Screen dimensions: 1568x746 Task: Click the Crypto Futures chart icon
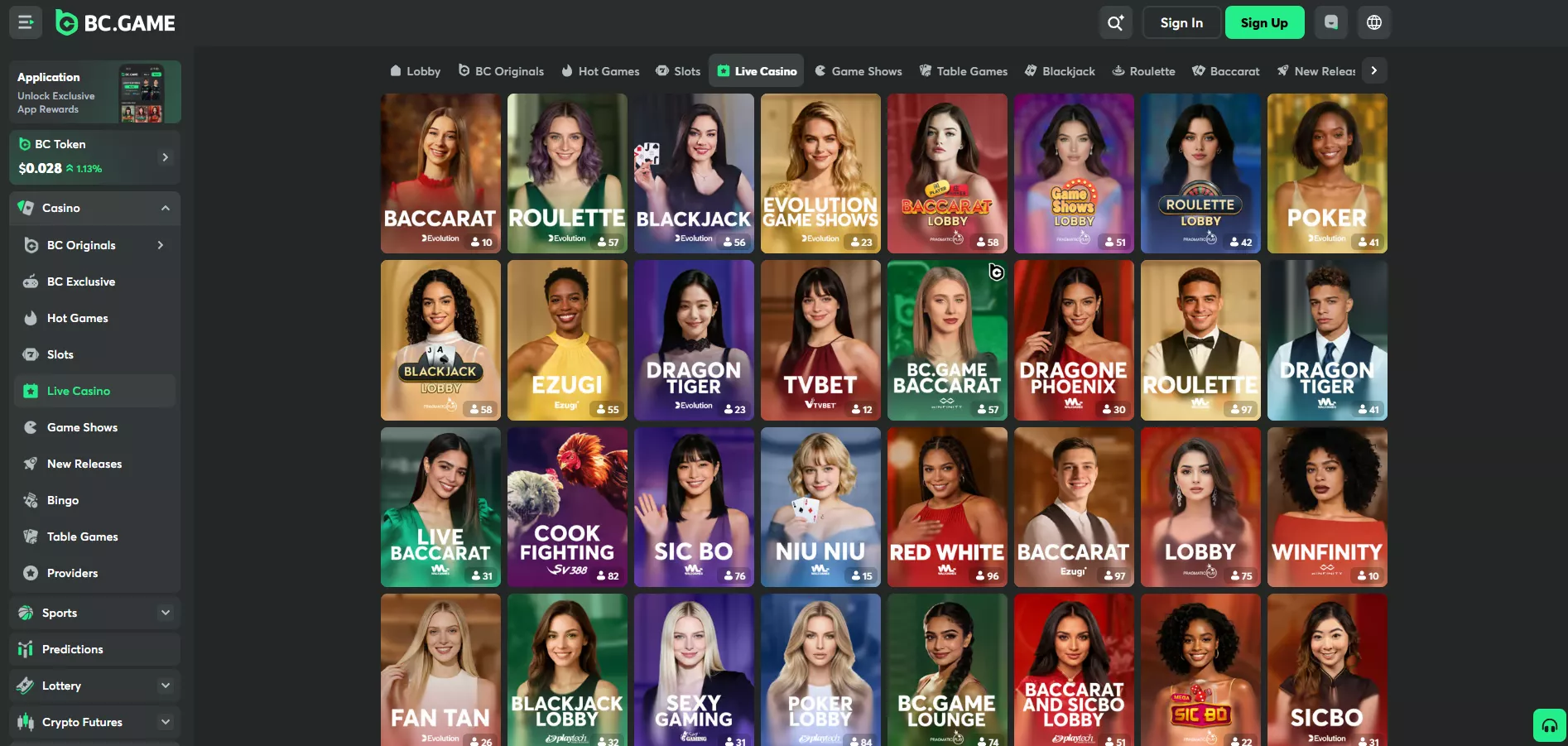[x=26, y=722]
